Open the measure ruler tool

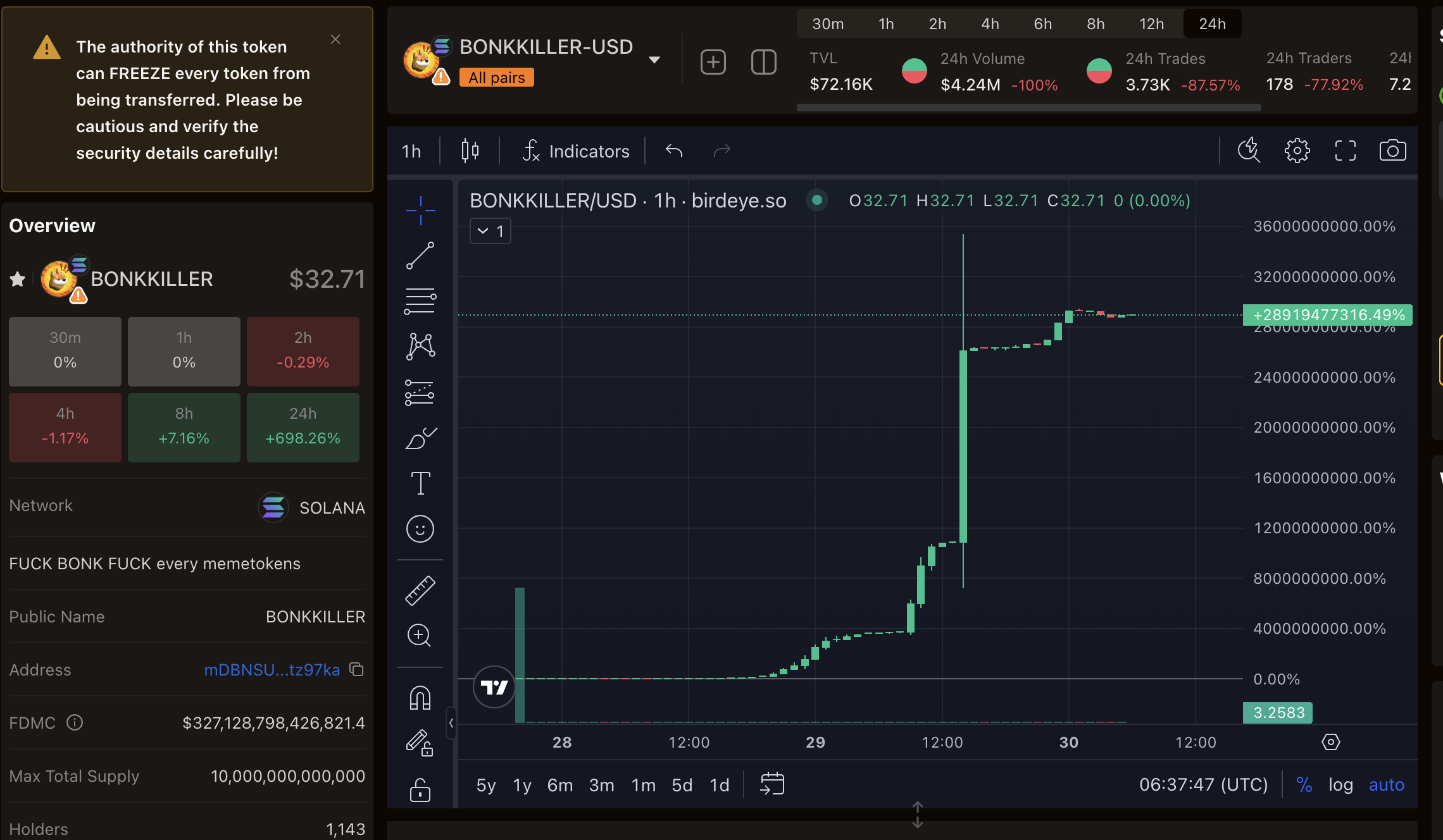420,591
